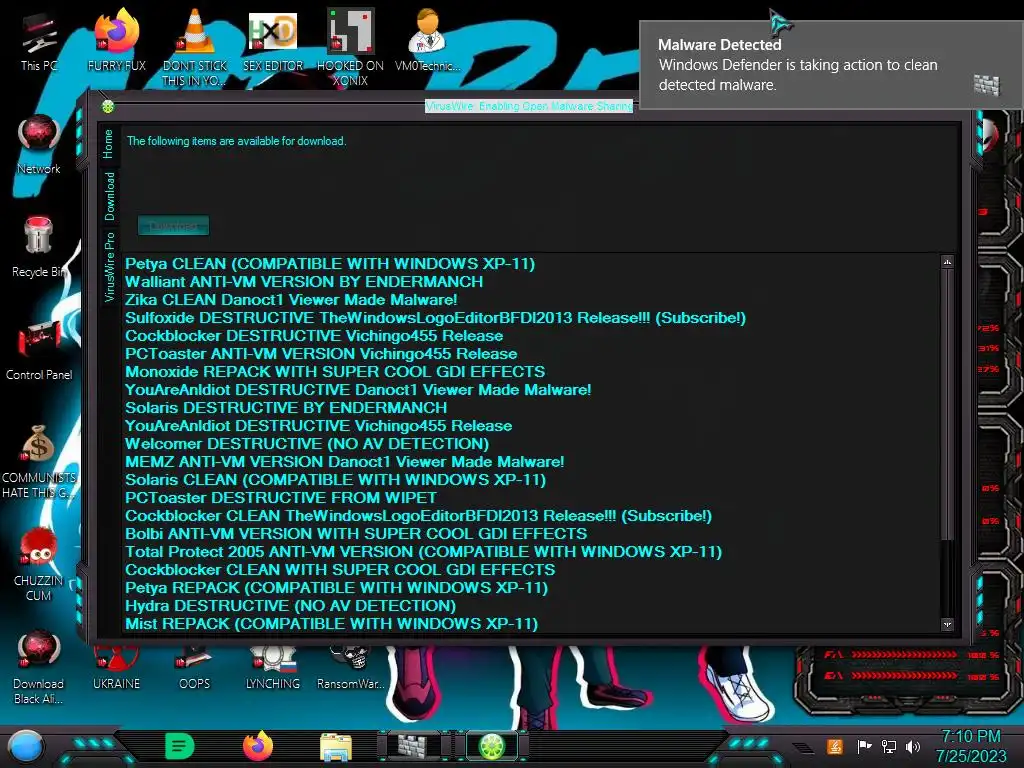Click the greyed-out Download button
This screenshot has height=768, width=1024.
(x=174, y=226)
